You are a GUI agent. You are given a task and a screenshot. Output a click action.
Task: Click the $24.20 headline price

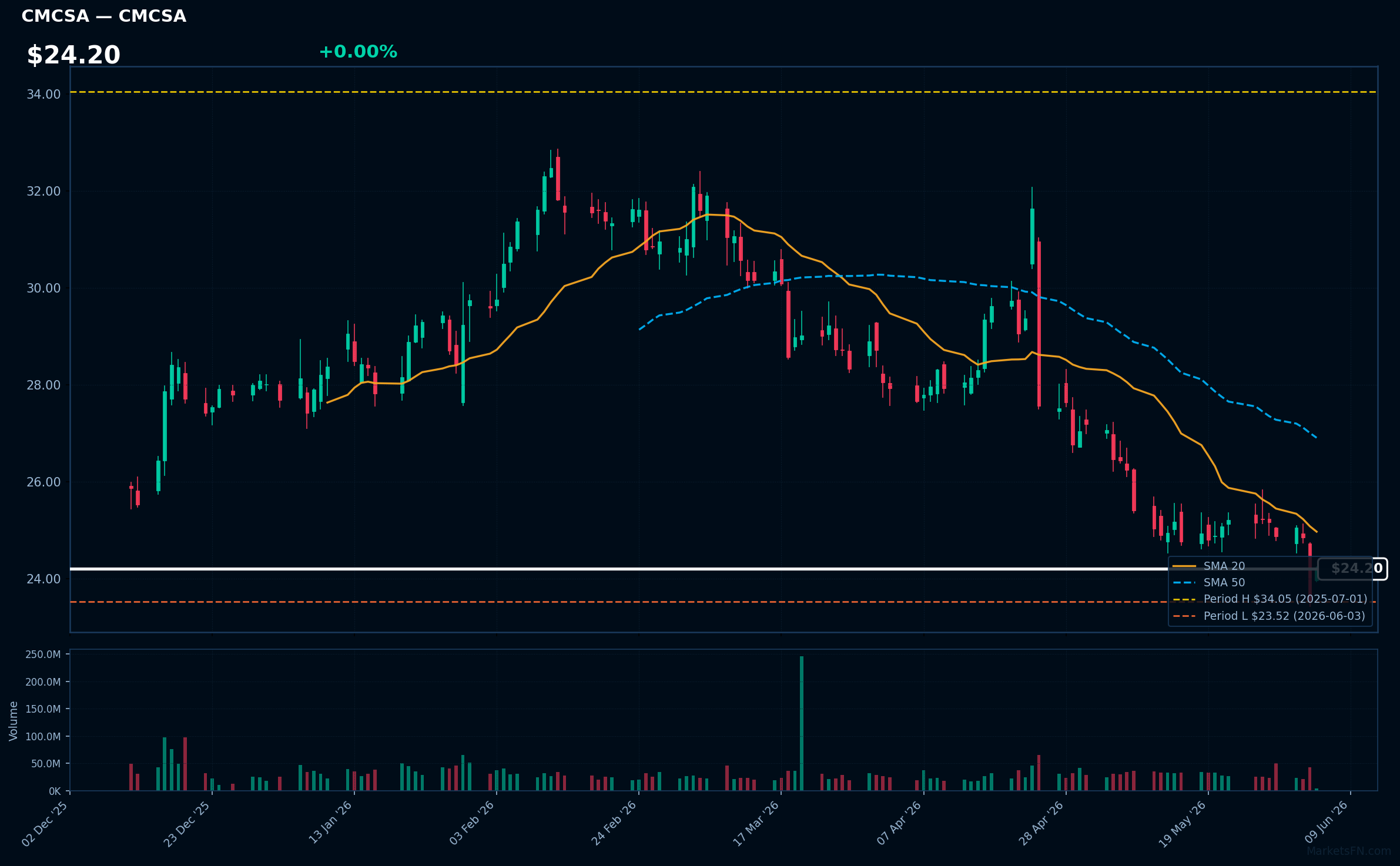click(73, 55)
